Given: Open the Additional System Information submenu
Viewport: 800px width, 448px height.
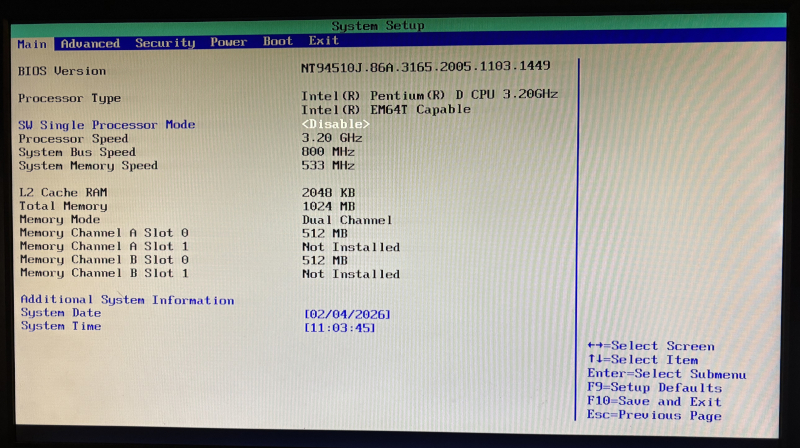Looking at the screenshot, I should (127, 300).
